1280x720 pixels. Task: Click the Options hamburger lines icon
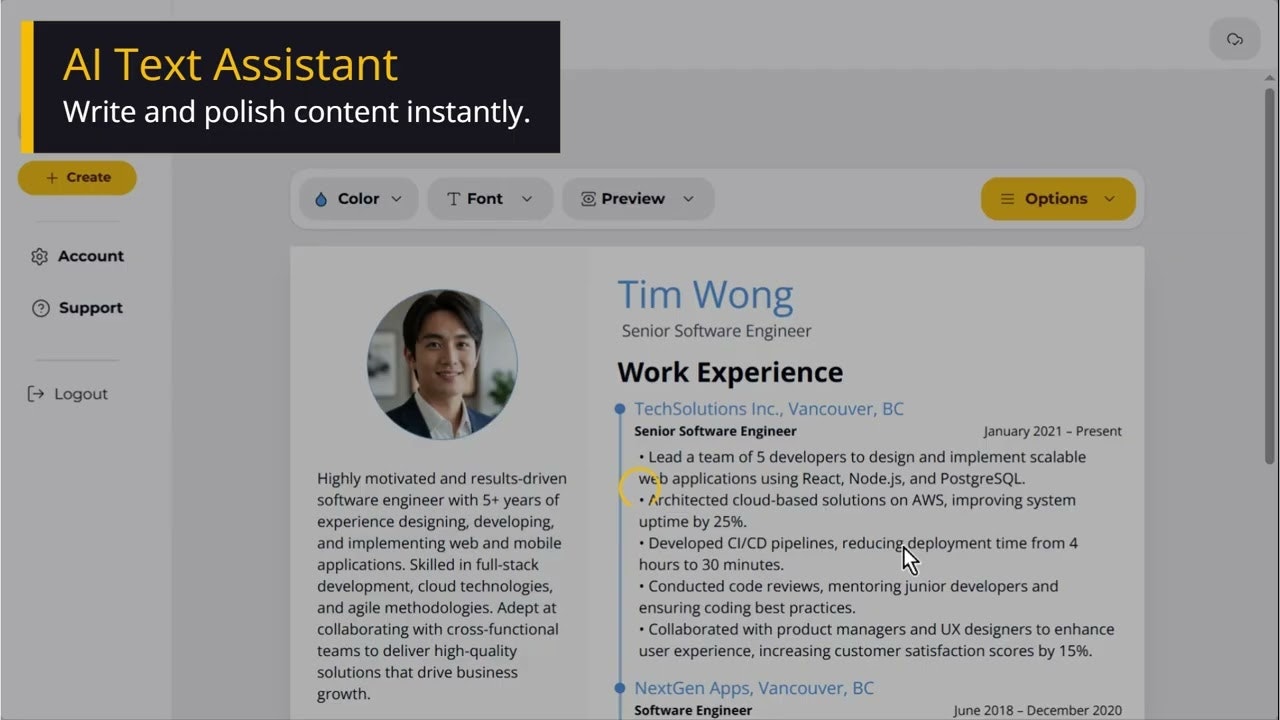[x=1008, y=199]
